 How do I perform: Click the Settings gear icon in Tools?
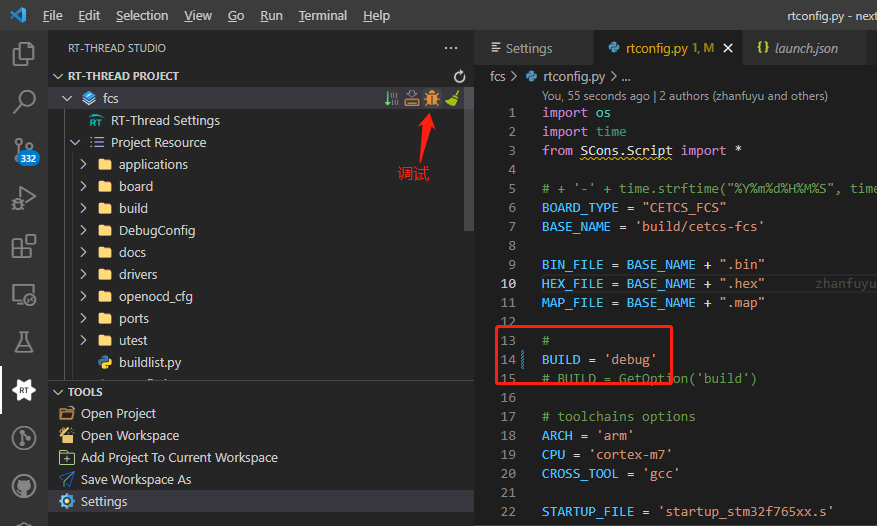[67, 501]
